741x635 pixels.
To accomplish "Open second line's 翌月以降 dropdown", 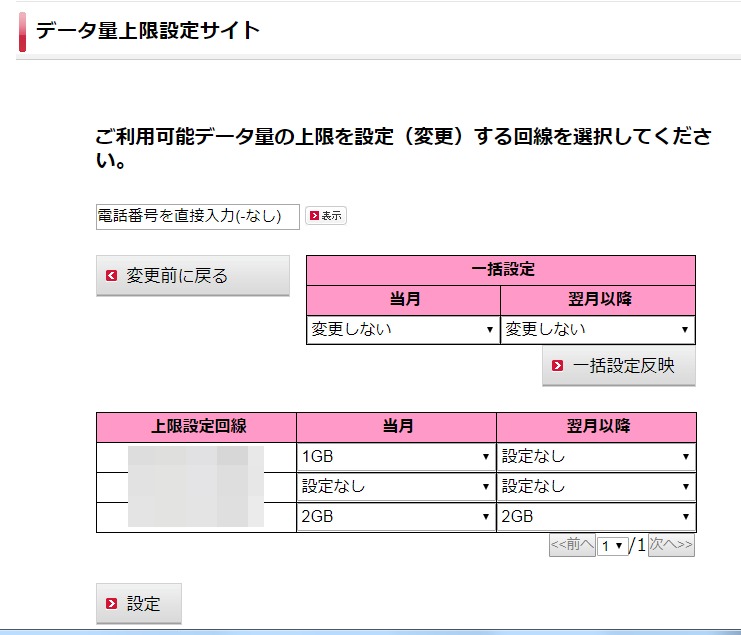I will click(x=596, y=487).
